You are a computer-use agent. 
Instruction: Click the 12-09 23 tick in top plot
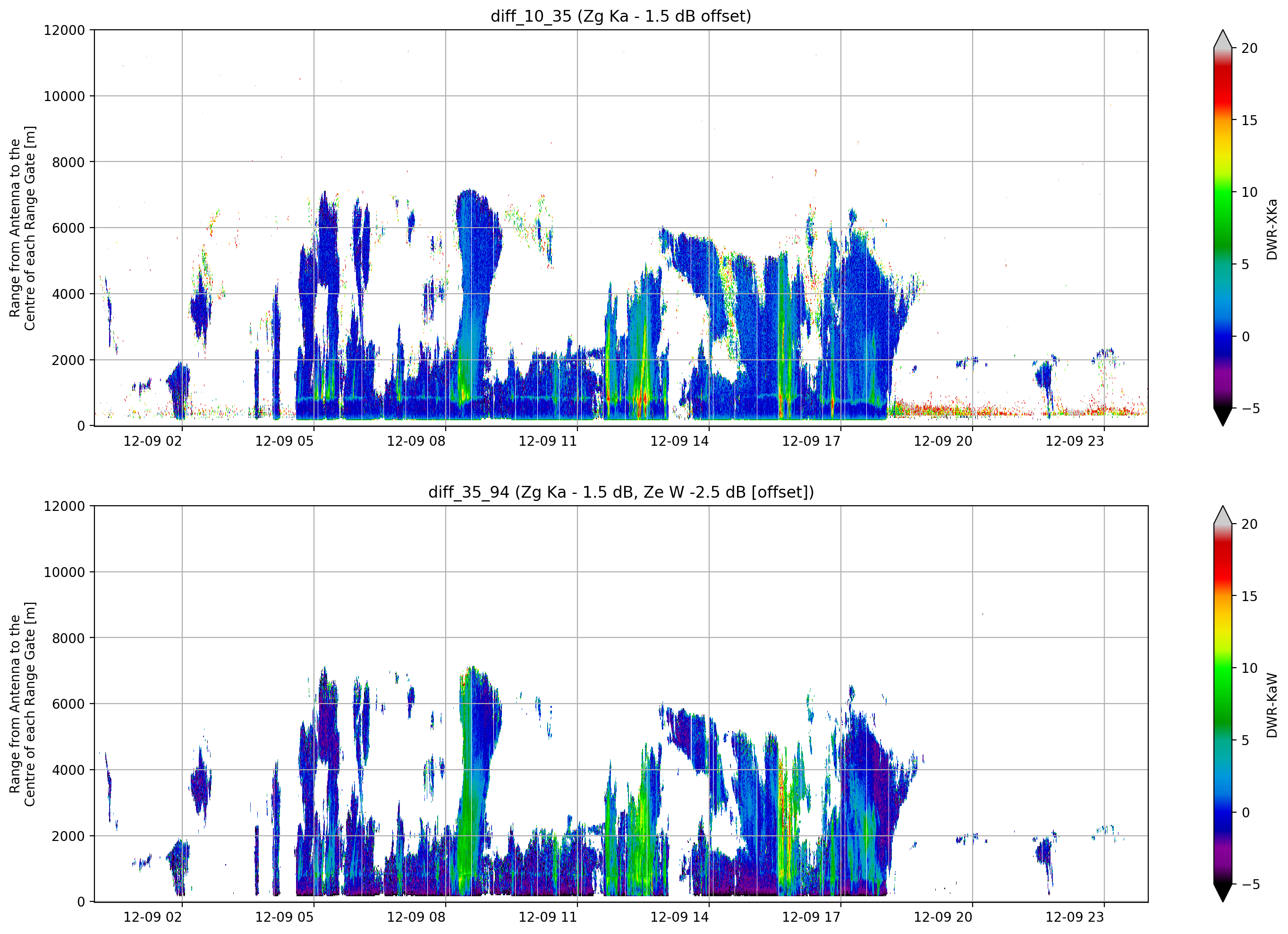[1075, 442]
